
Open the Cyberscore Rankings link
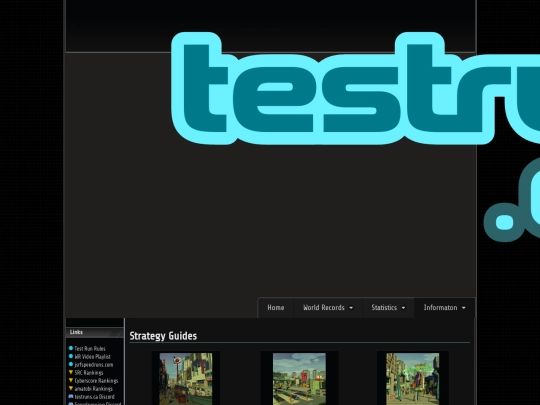pyautogui.click(x=96, y=381)
